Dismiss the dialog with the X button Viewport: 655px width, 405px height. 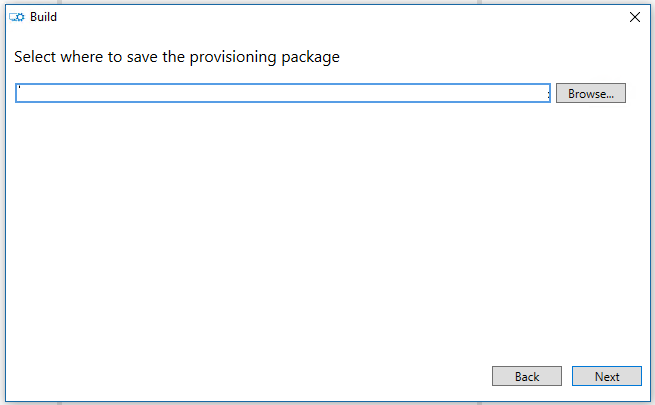[634, 16]
